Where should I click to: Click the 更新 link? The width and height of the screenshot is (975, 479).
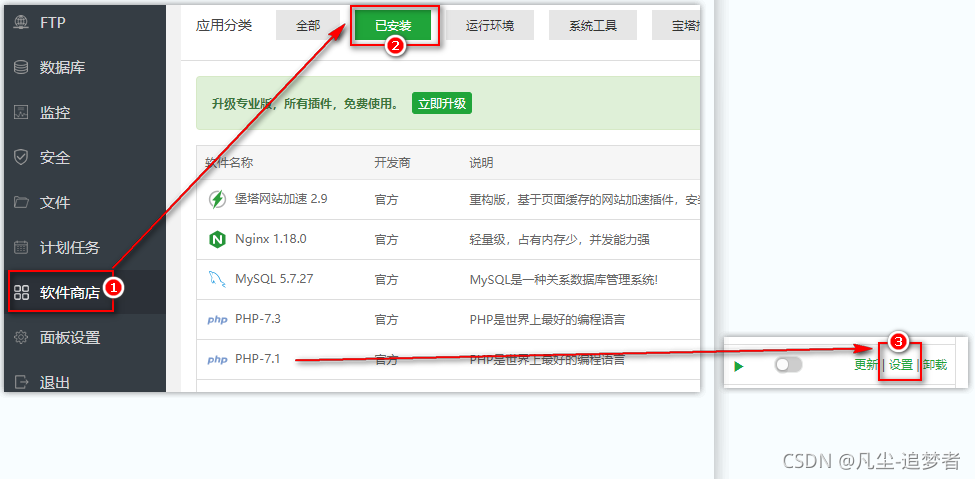click(866, 365)
